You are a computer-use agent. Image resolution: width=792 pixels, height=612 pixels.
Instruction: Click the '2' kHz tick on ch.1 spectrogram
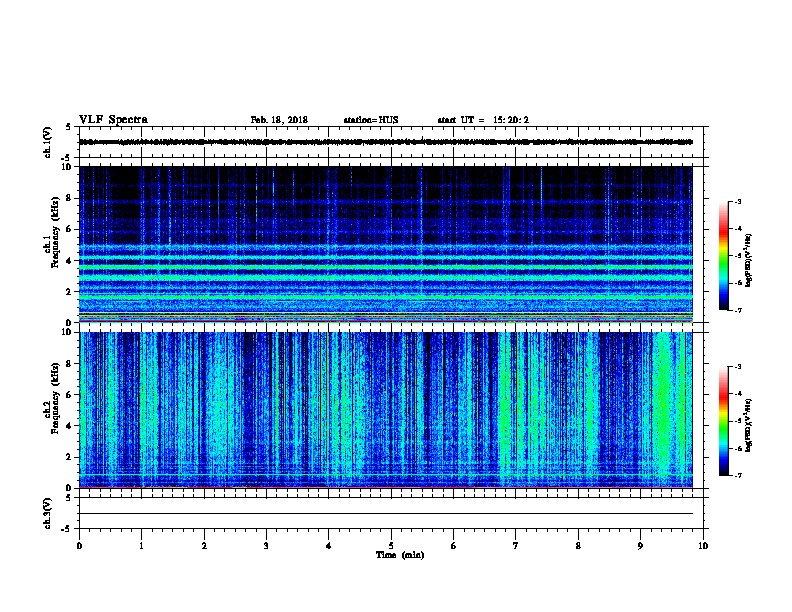pos(69,292)
